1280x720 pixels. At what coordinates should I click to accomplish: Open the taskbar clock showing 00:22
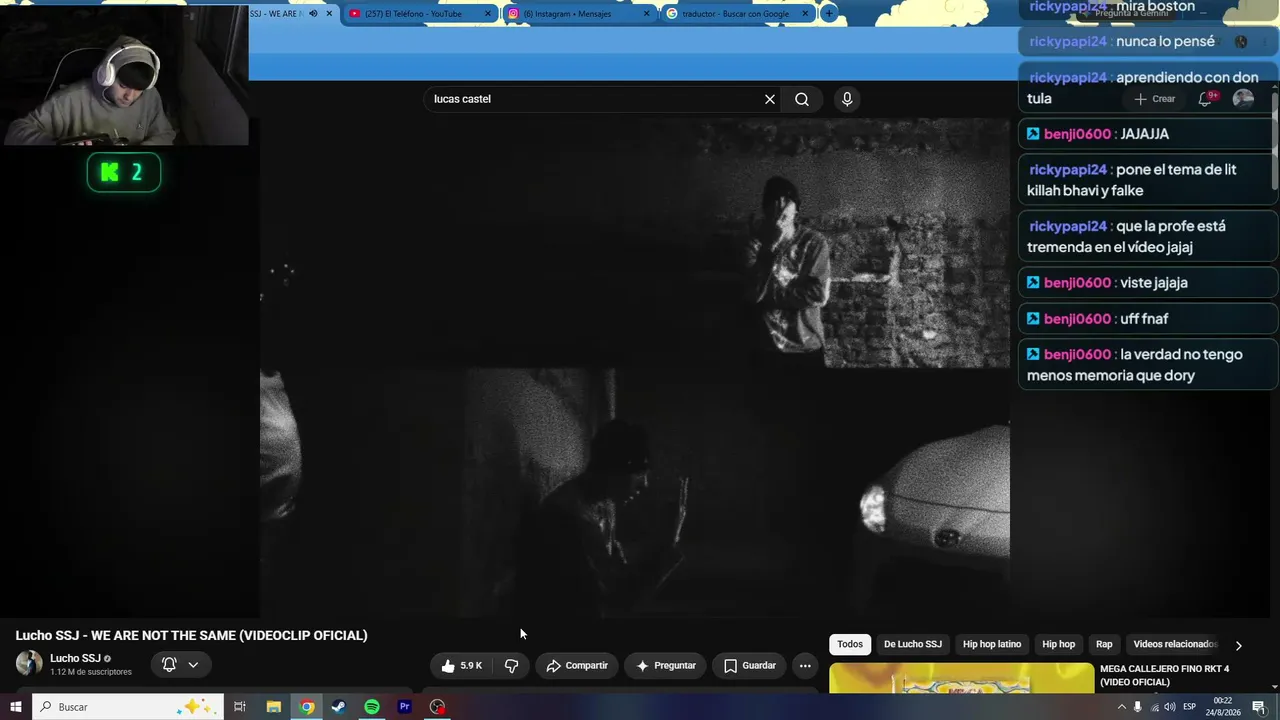pos(1223,707)
